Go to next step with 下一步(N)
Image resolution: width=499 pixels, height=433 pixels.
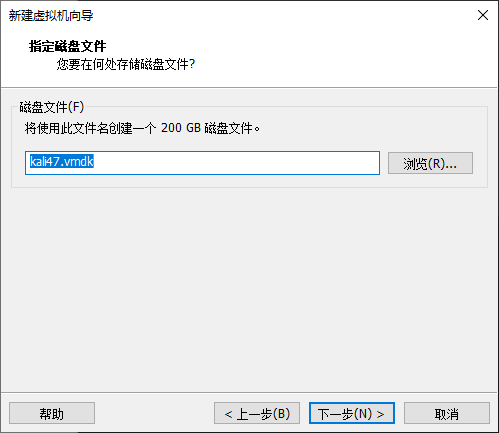352,413
